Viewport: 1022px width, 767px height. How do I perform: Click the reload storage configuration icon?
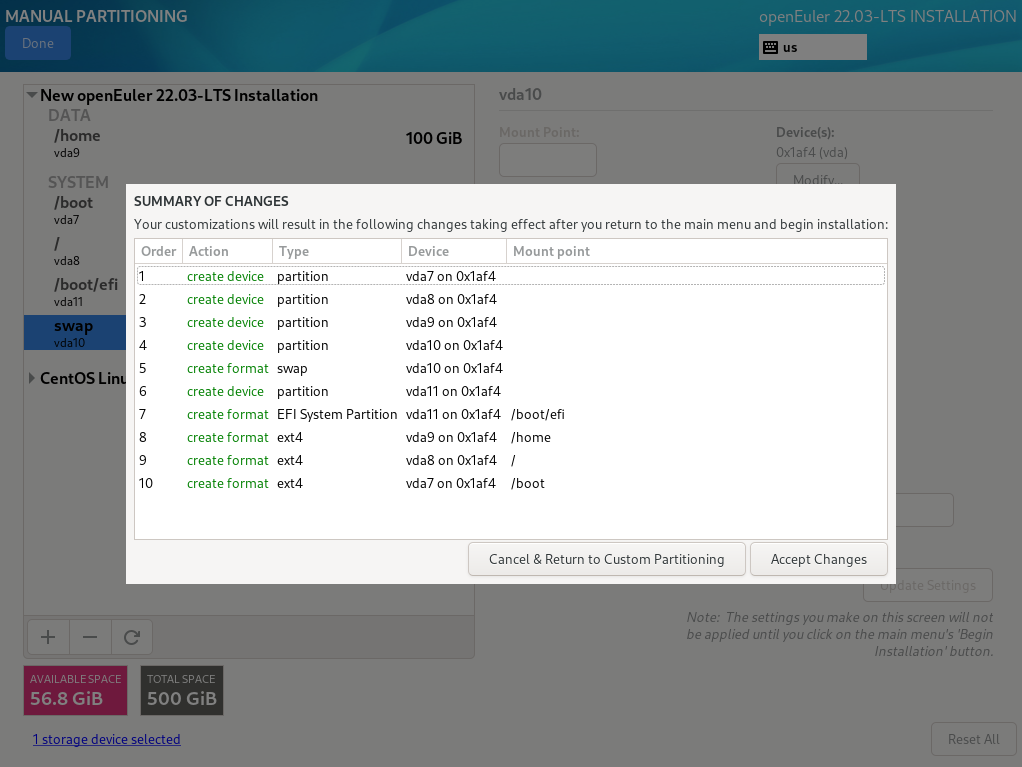(x=132, y=637)
